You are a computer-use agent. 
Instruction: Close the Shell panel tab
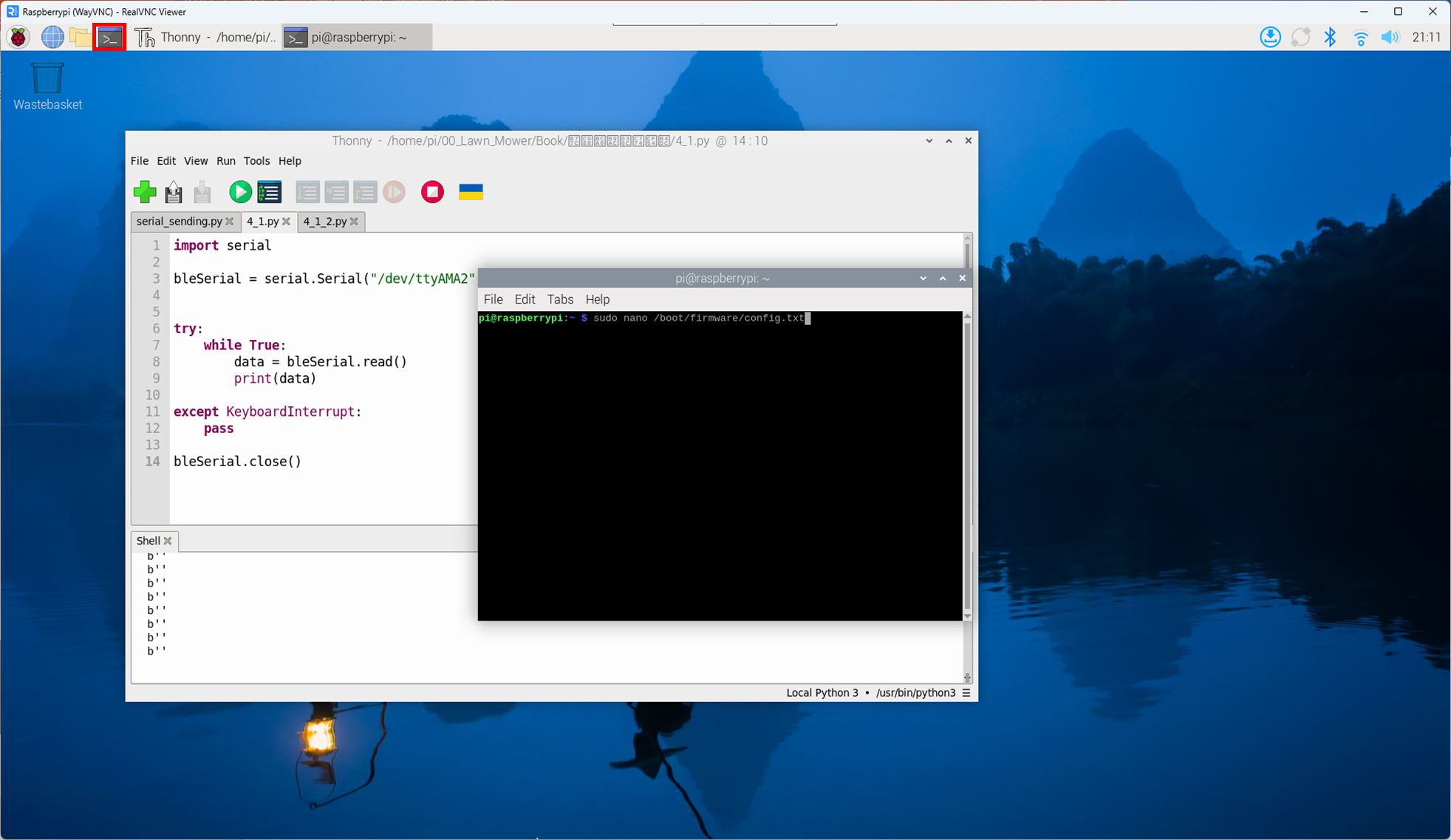(x=168, y=541)
